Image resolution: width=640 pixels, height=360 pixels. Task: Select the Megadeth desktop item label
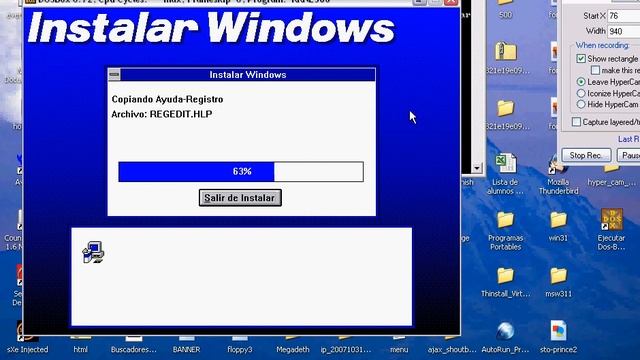293,349
